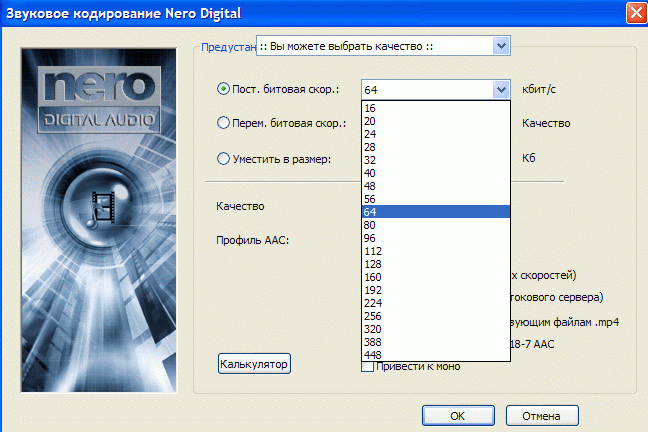Image resolution: width=648 pixels, height=432 pixels.
Task: Cancel with the Отмена button
Action: (x=542, y=415)
